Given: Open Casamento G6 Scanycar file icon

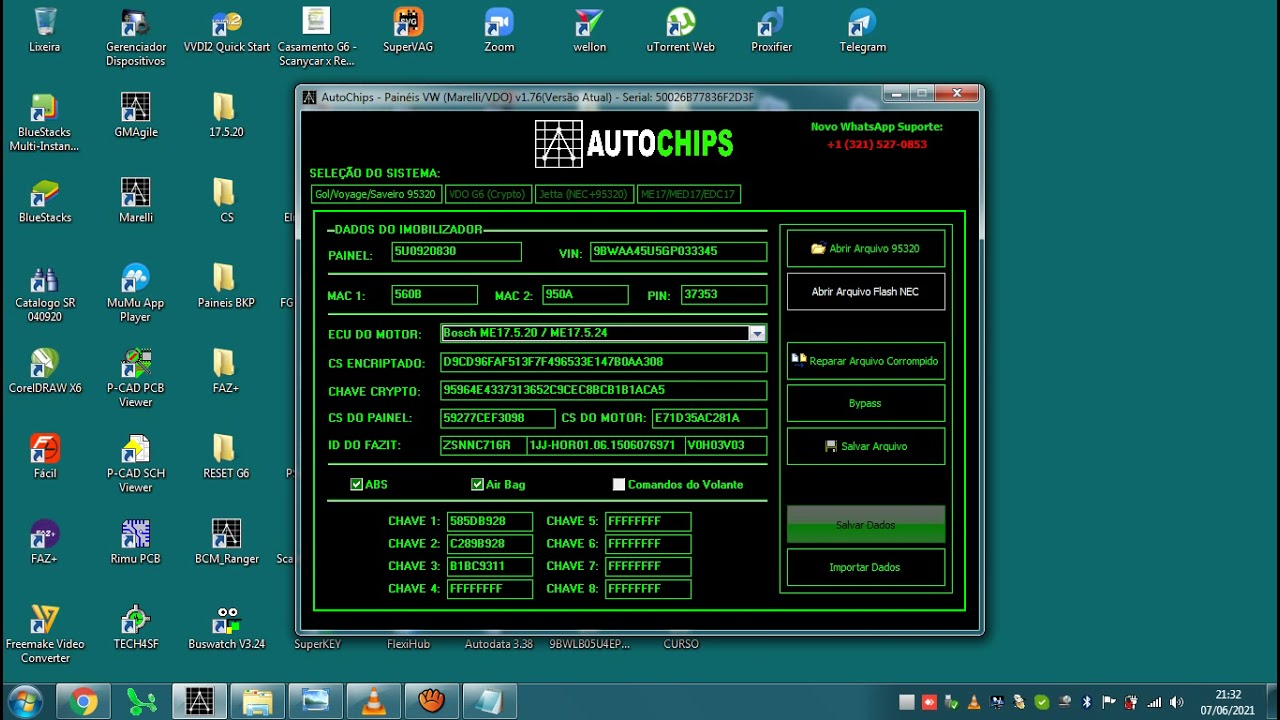Looking at the screenshot, I should [x=316, y=37].
